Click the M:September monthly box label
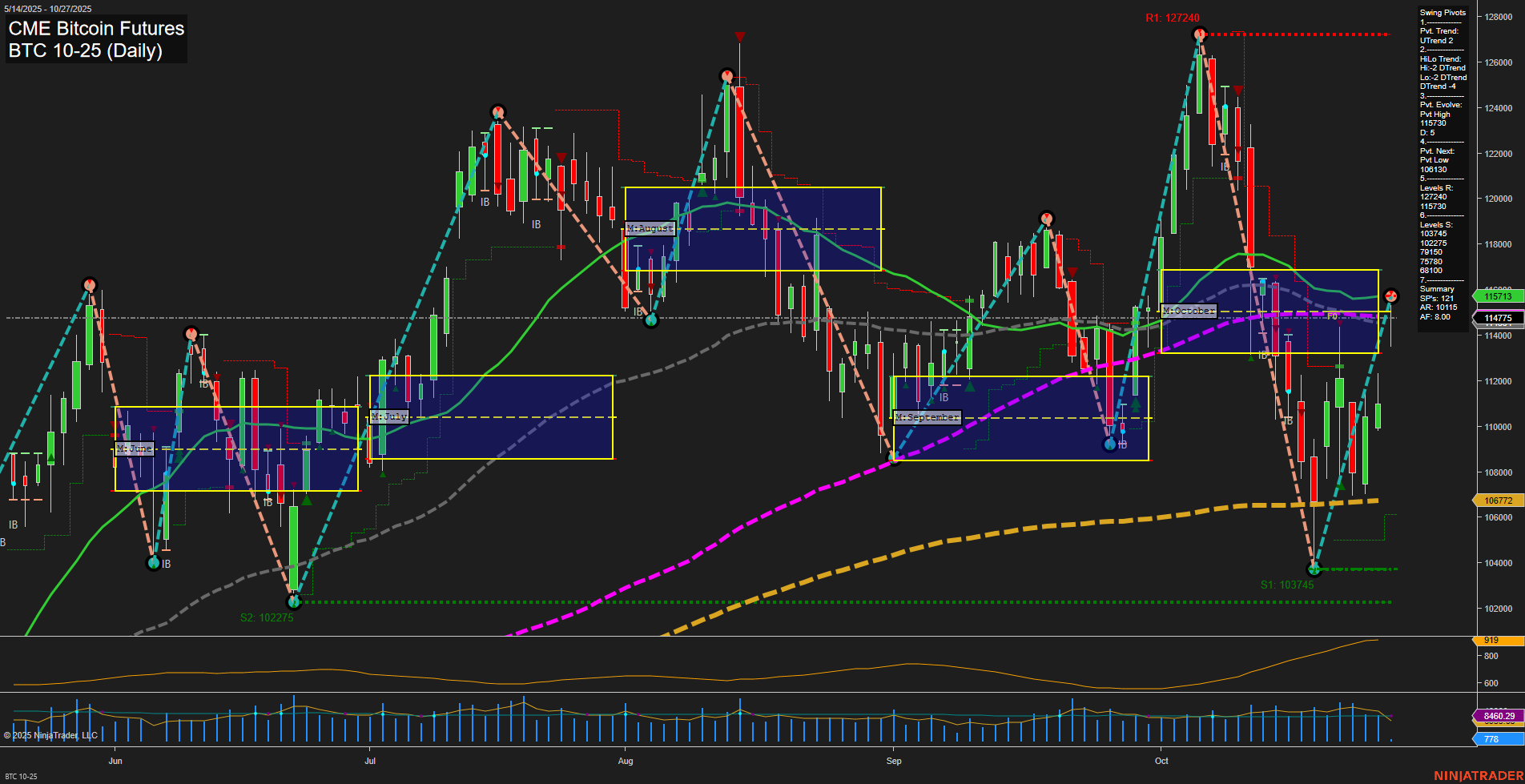Image resolution: width=1525 pixels, height=784 pixels. click(927, 418)
